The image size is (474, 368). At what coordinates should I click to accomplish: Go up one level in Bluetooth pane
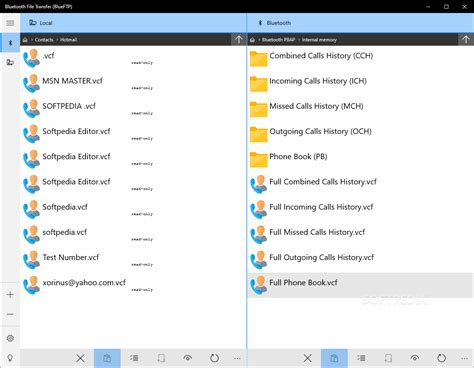(x=466, y=40)
